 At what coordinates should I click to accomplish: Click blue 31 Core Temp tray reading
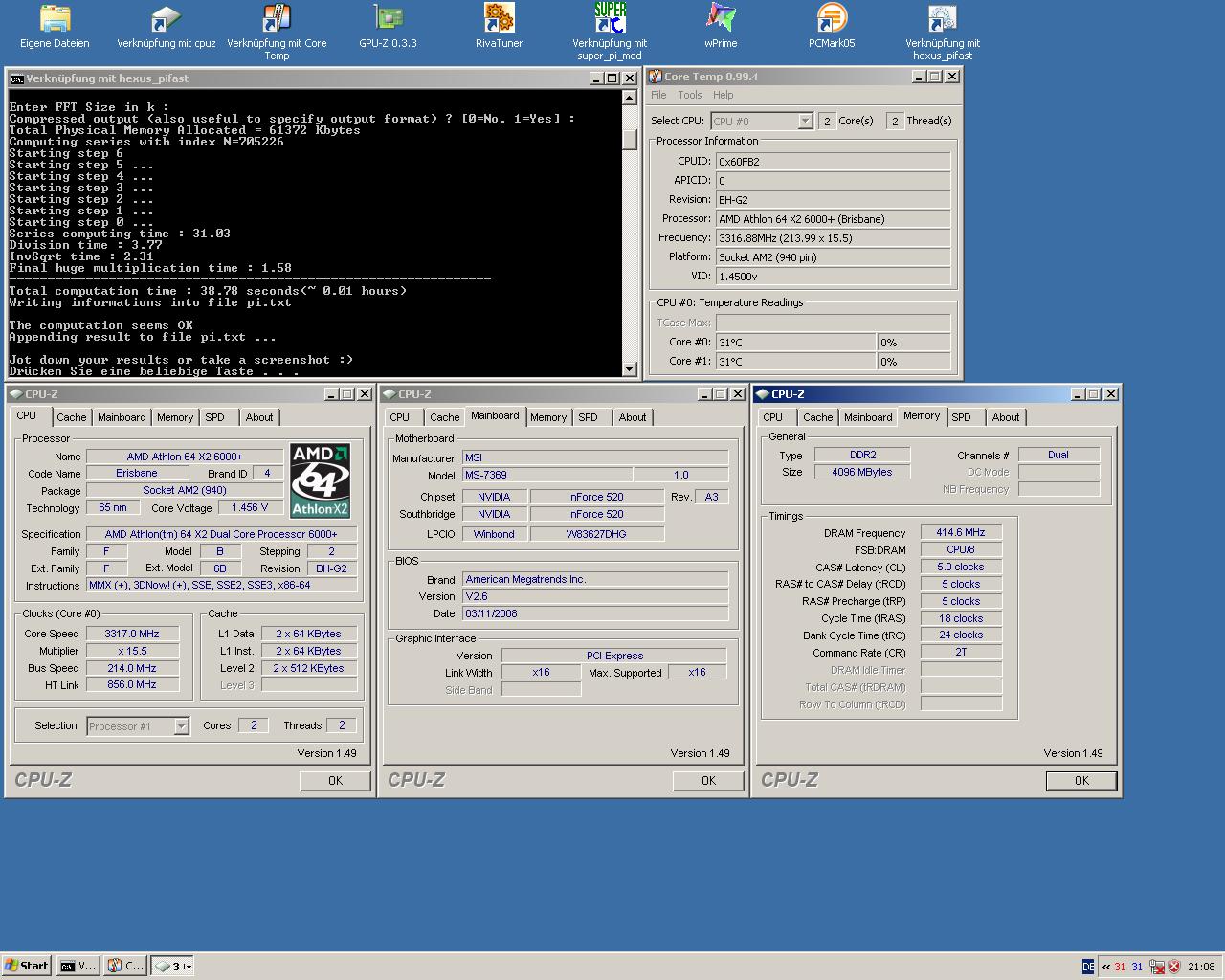[x=1137, y=967]
